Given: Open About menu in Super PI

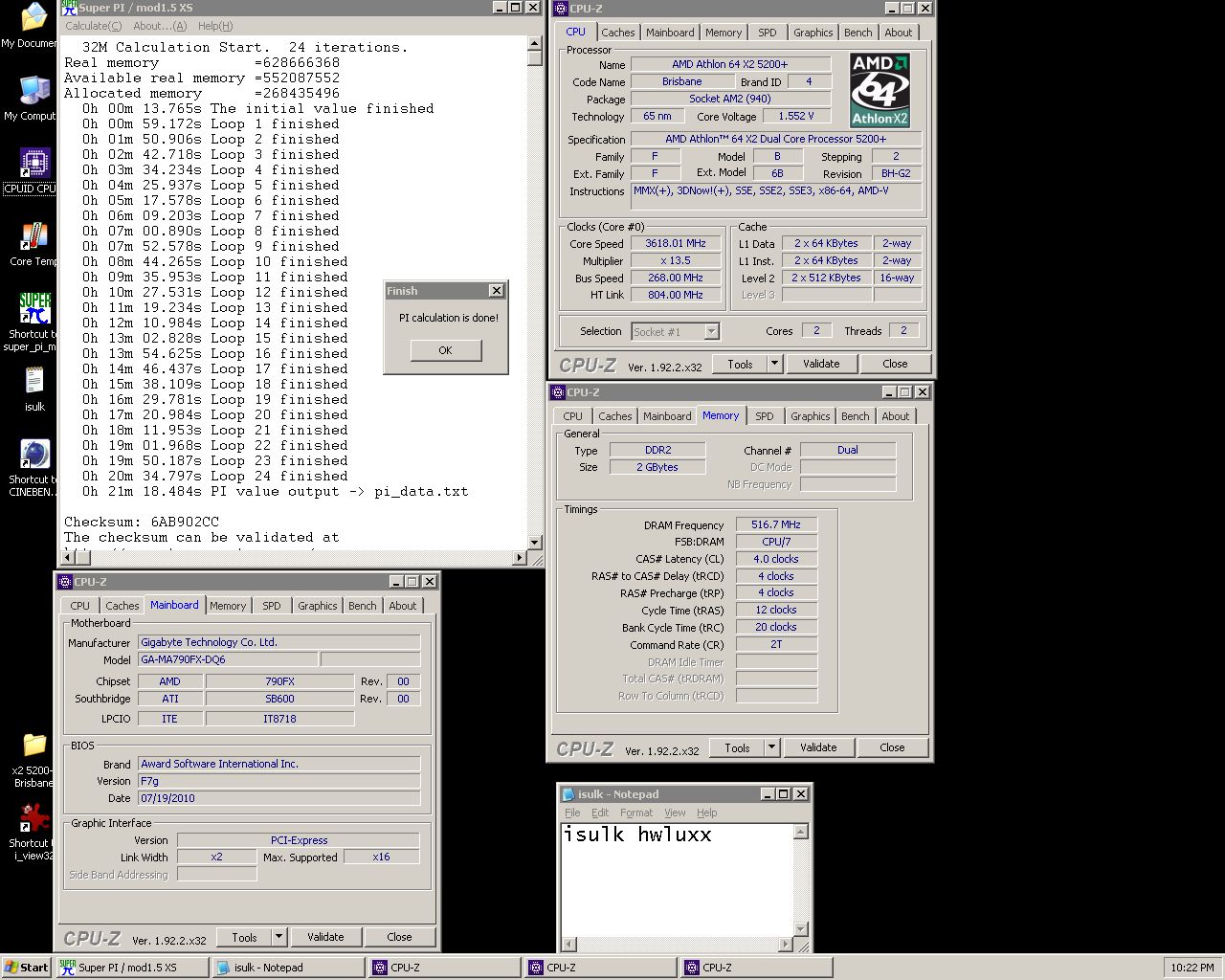Looking at the screenshot, I should (x=160, y=26).
